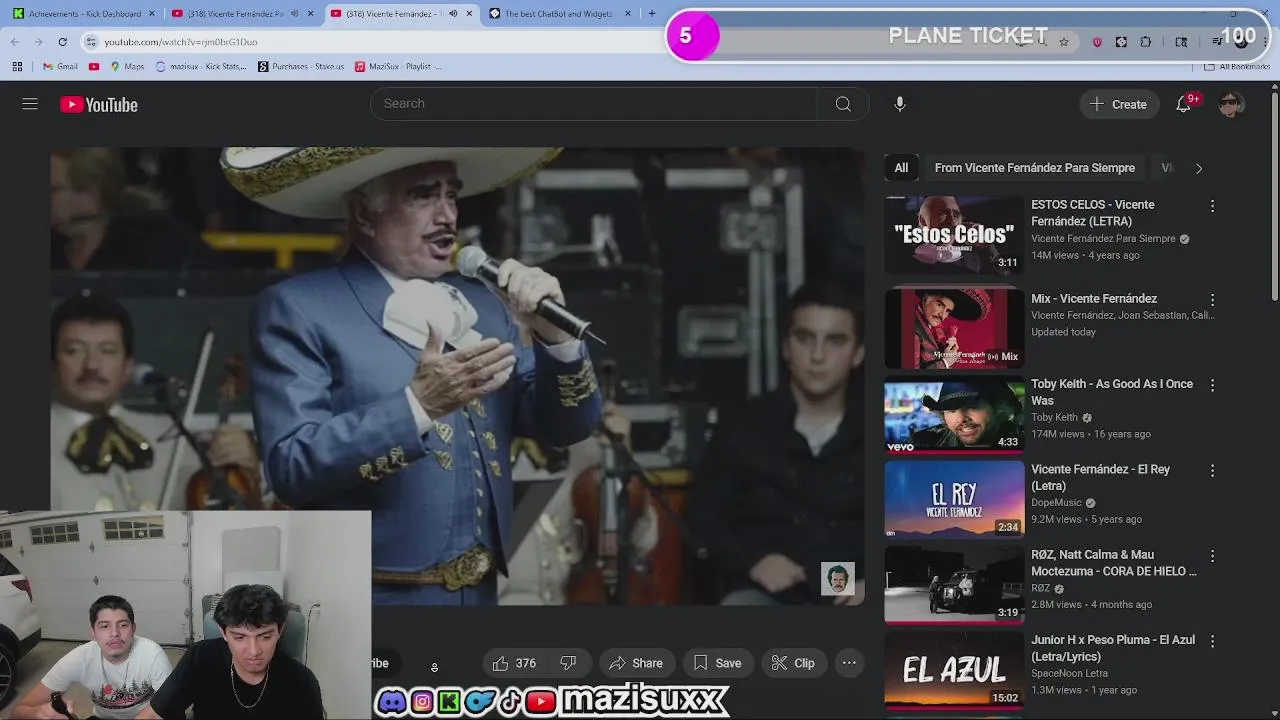
Task: Visit the SpaceNoon Letra channel link
Action: click(1069, 674)
